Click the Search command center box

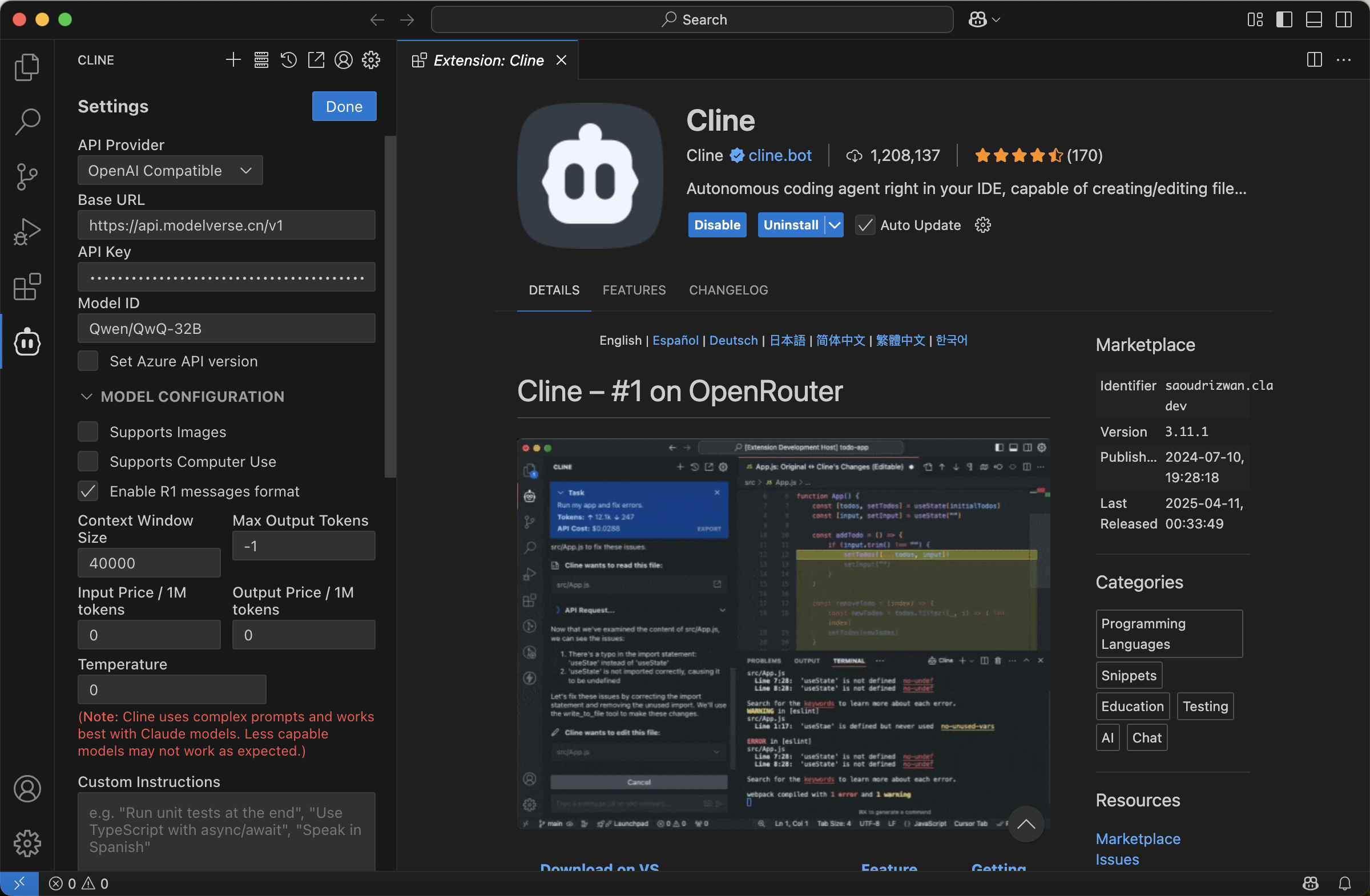(692, 19)
